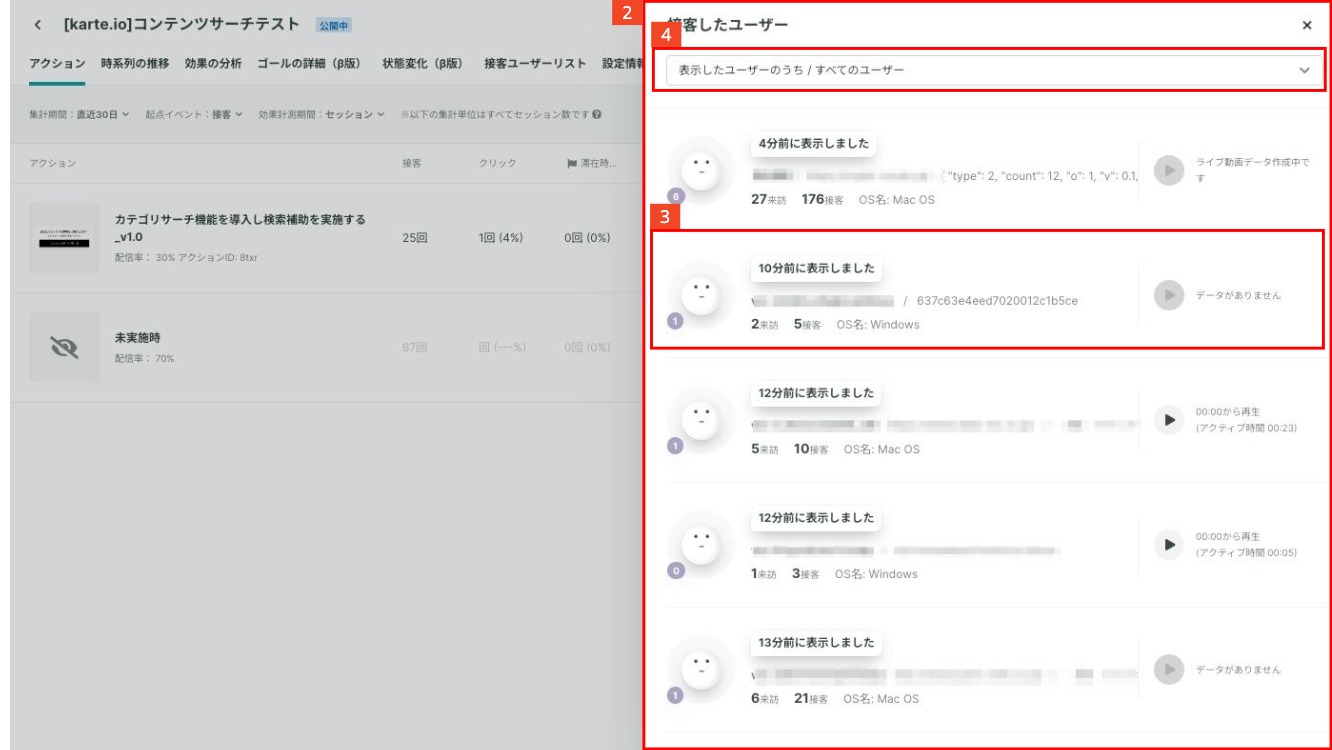Click the 1回 (4%) click value
Screen dimensions: 1332x750
502,239
